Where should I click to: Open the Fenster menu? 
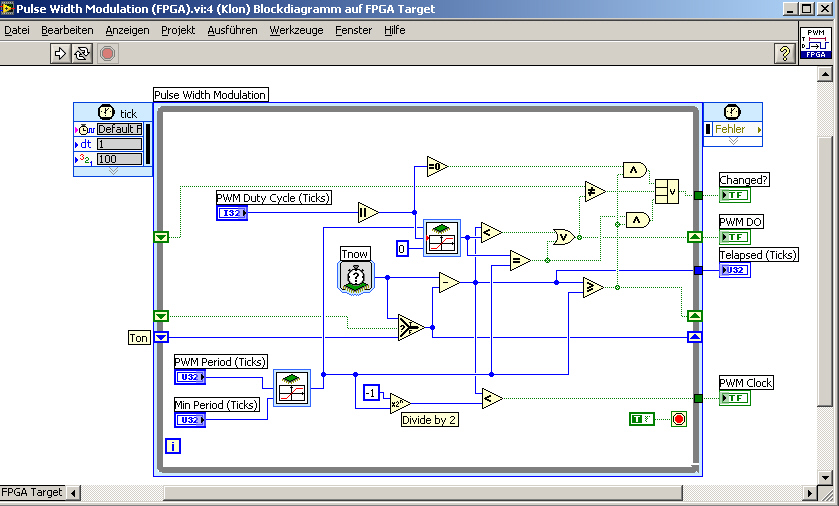(x=354, y=30)
